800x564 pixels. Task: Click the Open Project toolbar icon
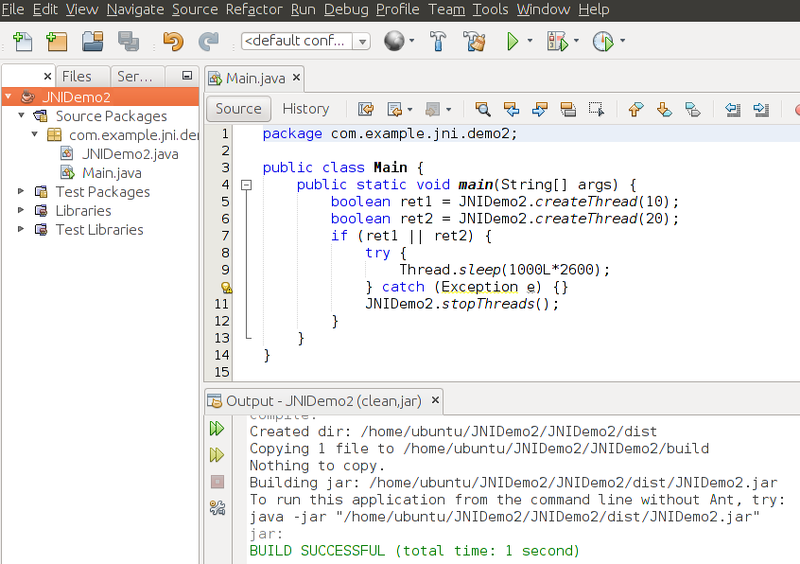pyautogui.click(x=92, y=41)
